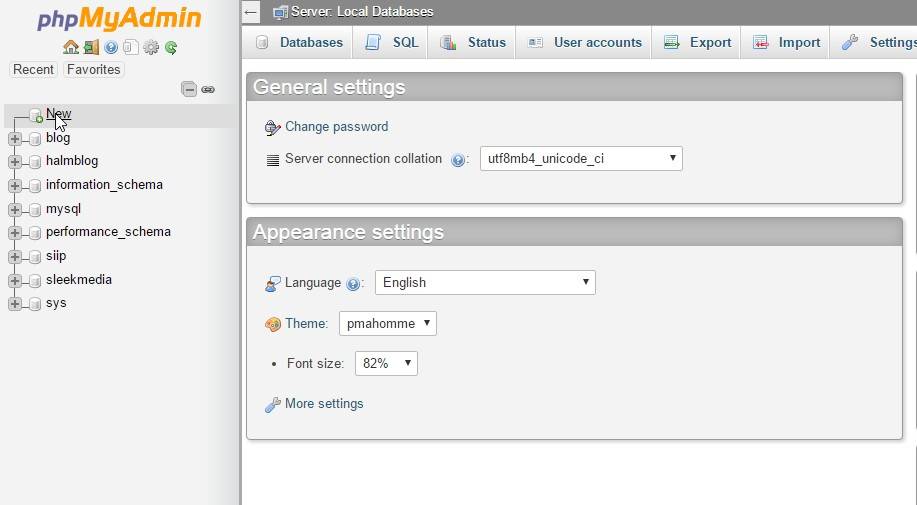917x505 pixels.
Task: Collapse all navigation tree items
Action: click(x=189, y=89)
